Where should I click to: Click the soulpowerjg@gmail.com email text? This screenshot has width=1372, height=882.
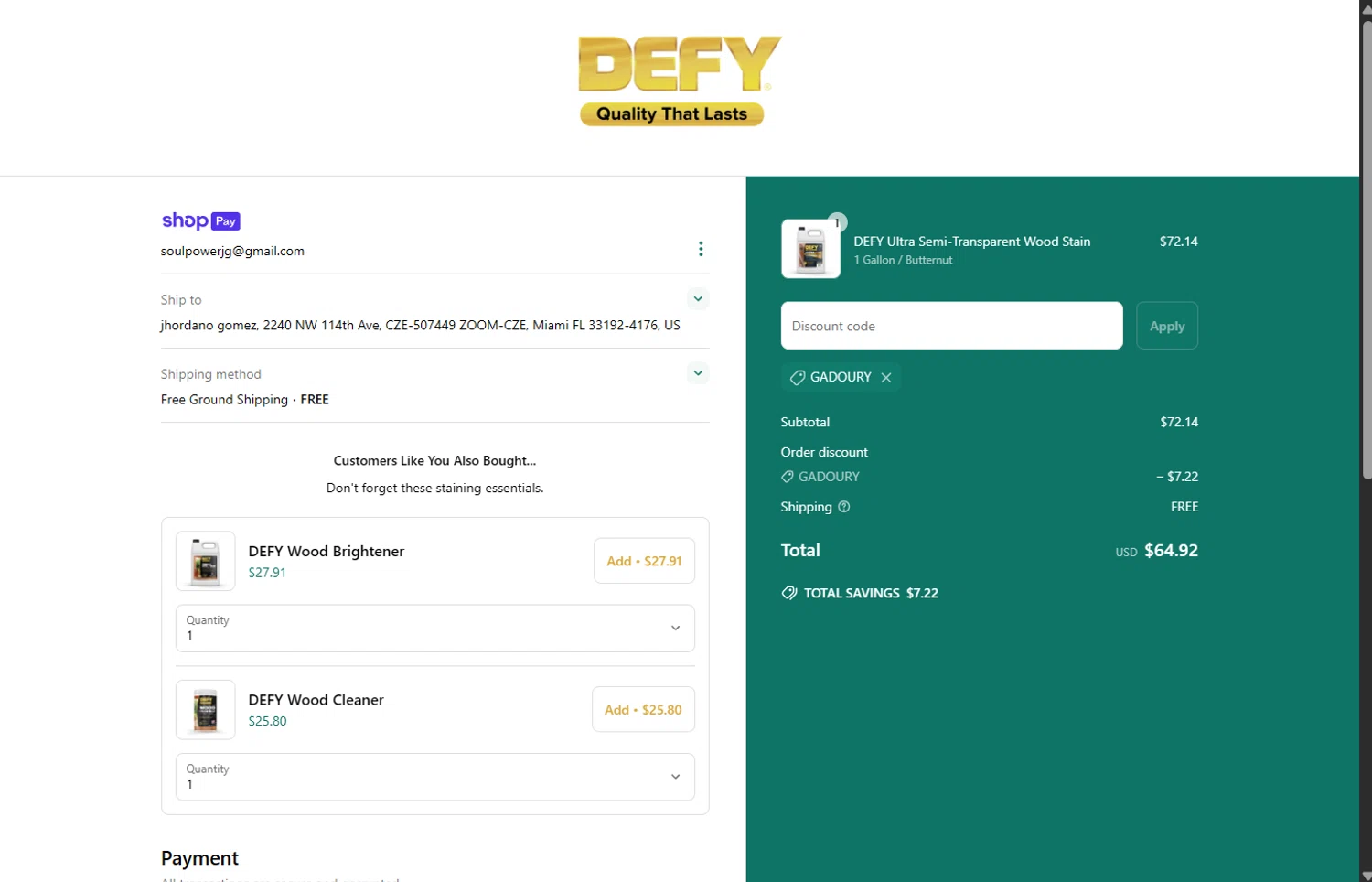coord(232,251)
